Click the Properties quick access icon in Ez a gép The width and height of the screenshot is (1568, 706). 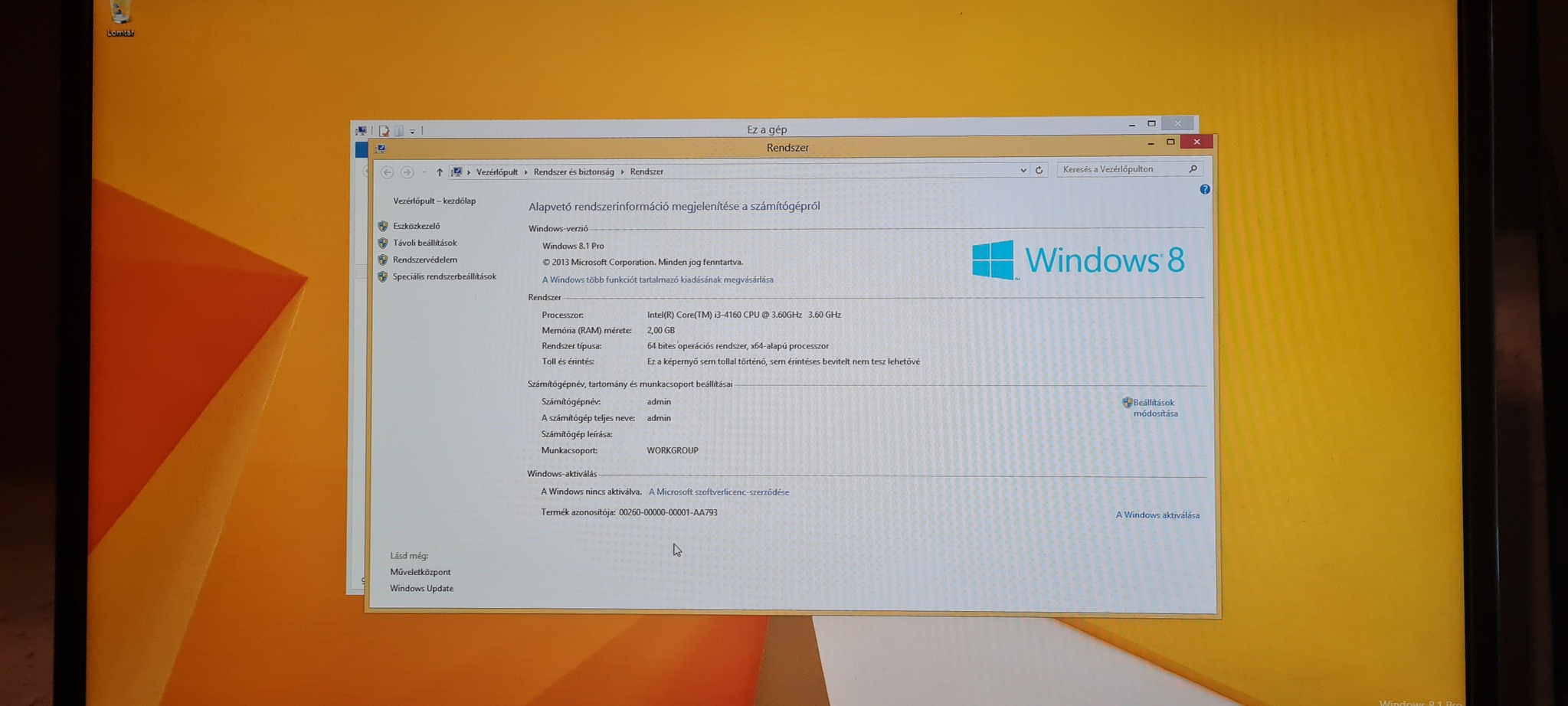pyautogui.click(x=384, y=131)
